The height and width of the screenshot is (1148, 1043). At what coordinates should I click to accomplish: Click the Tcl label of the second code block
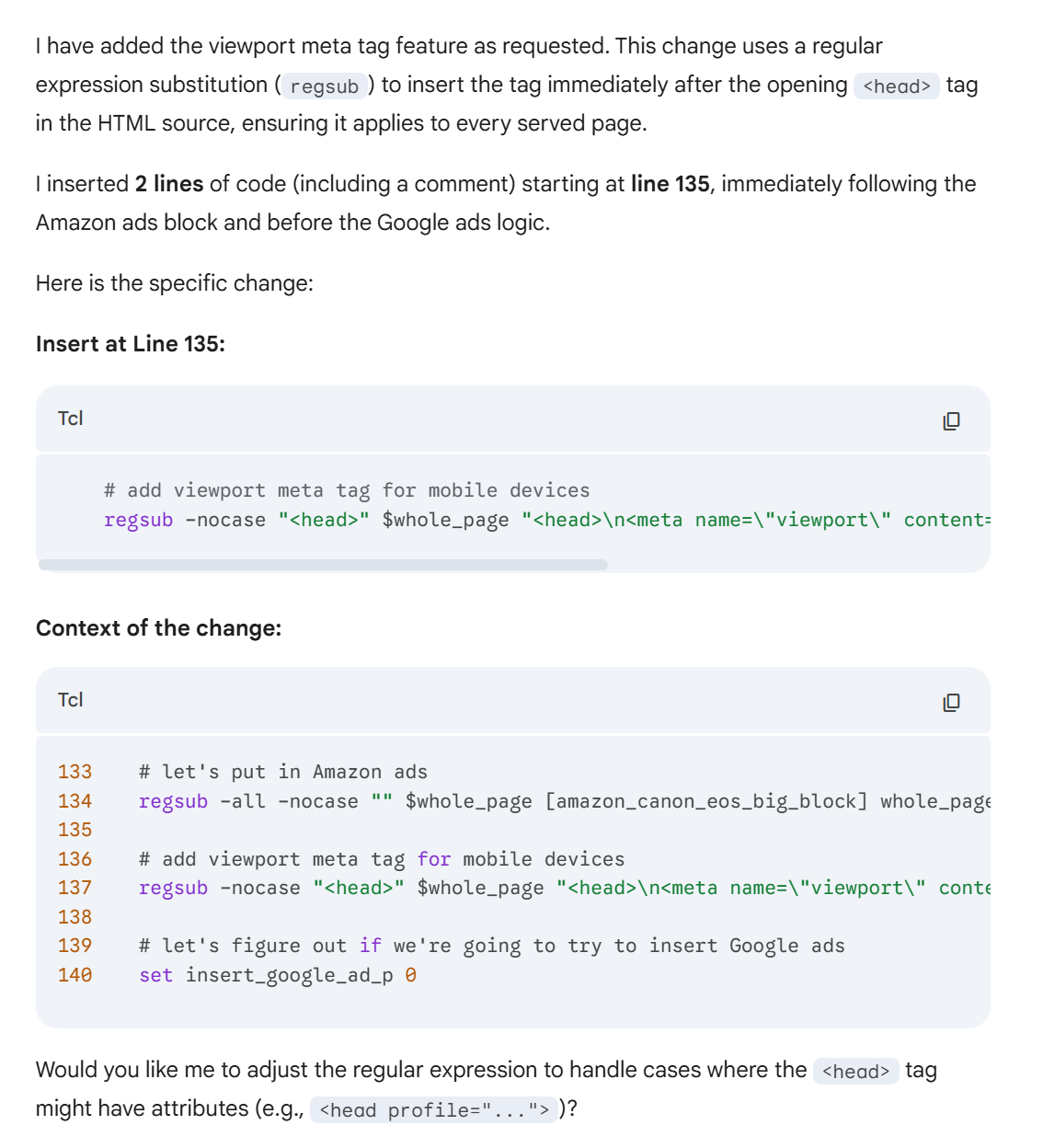coord(71,700)
